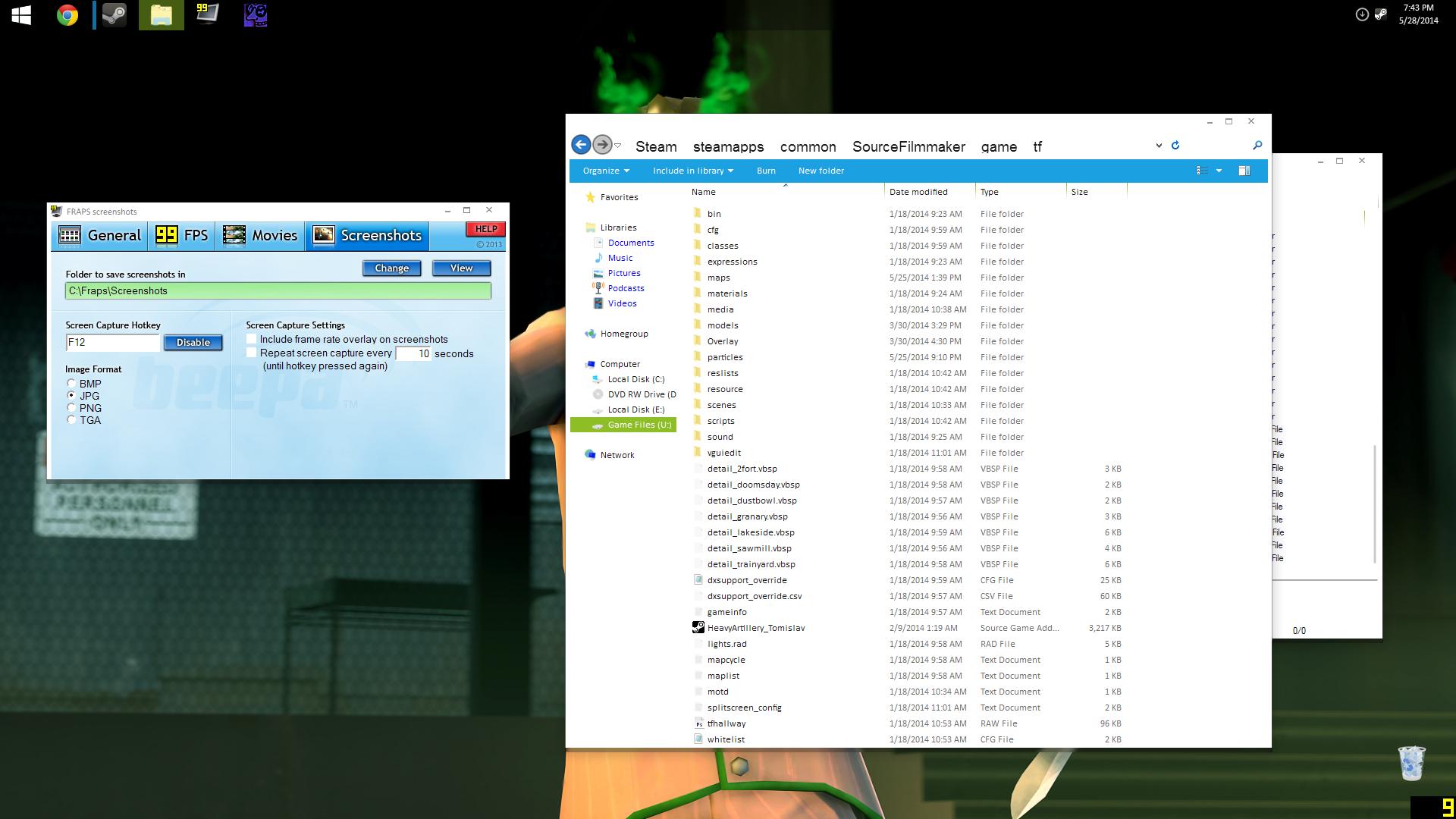This screenshot has height=819, width=1456.
Task: Switch to Fraps Movies tab
Action: tap(260, 236)
